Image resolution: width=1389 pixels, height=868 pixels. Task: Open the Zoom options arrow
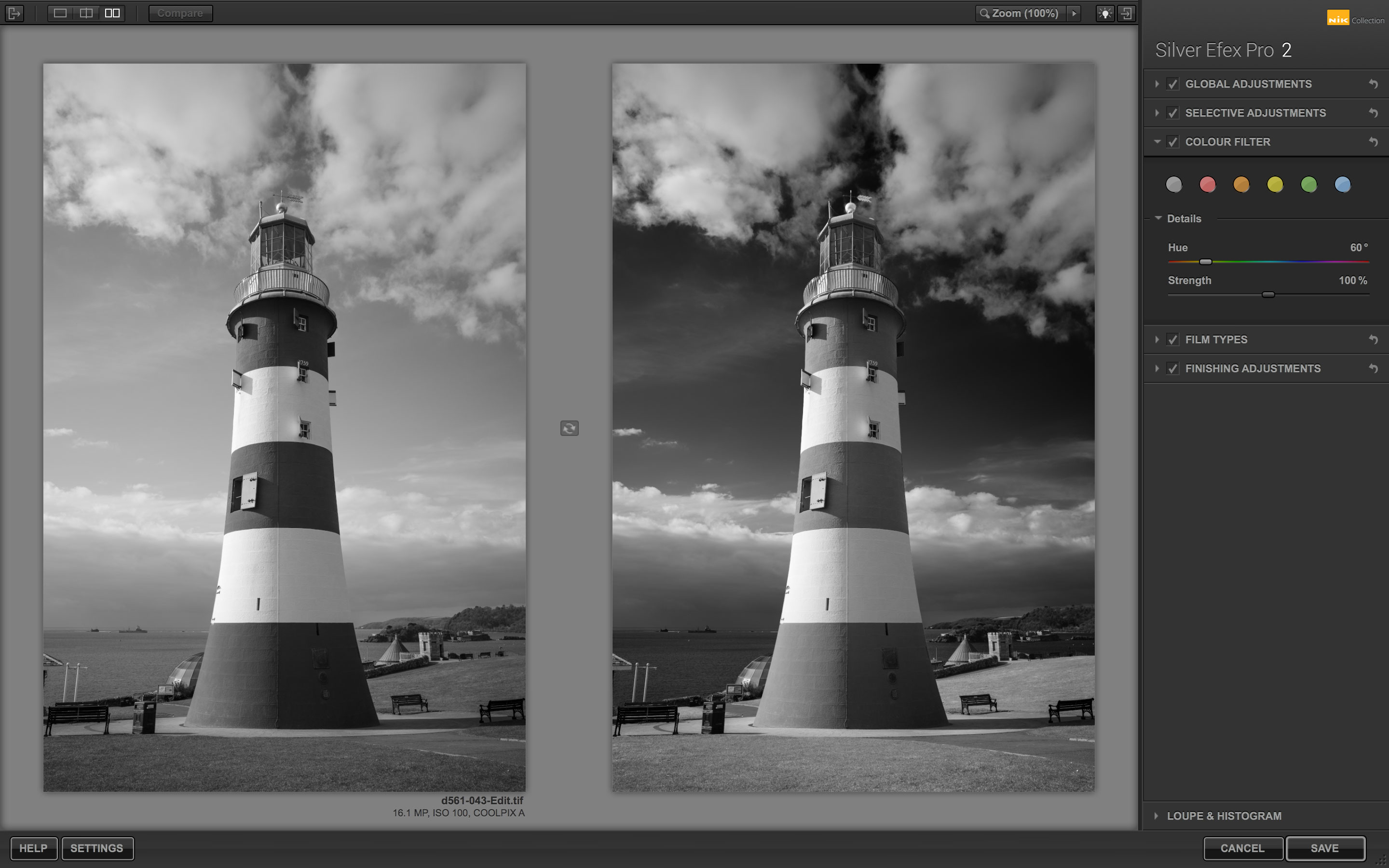1074,13
